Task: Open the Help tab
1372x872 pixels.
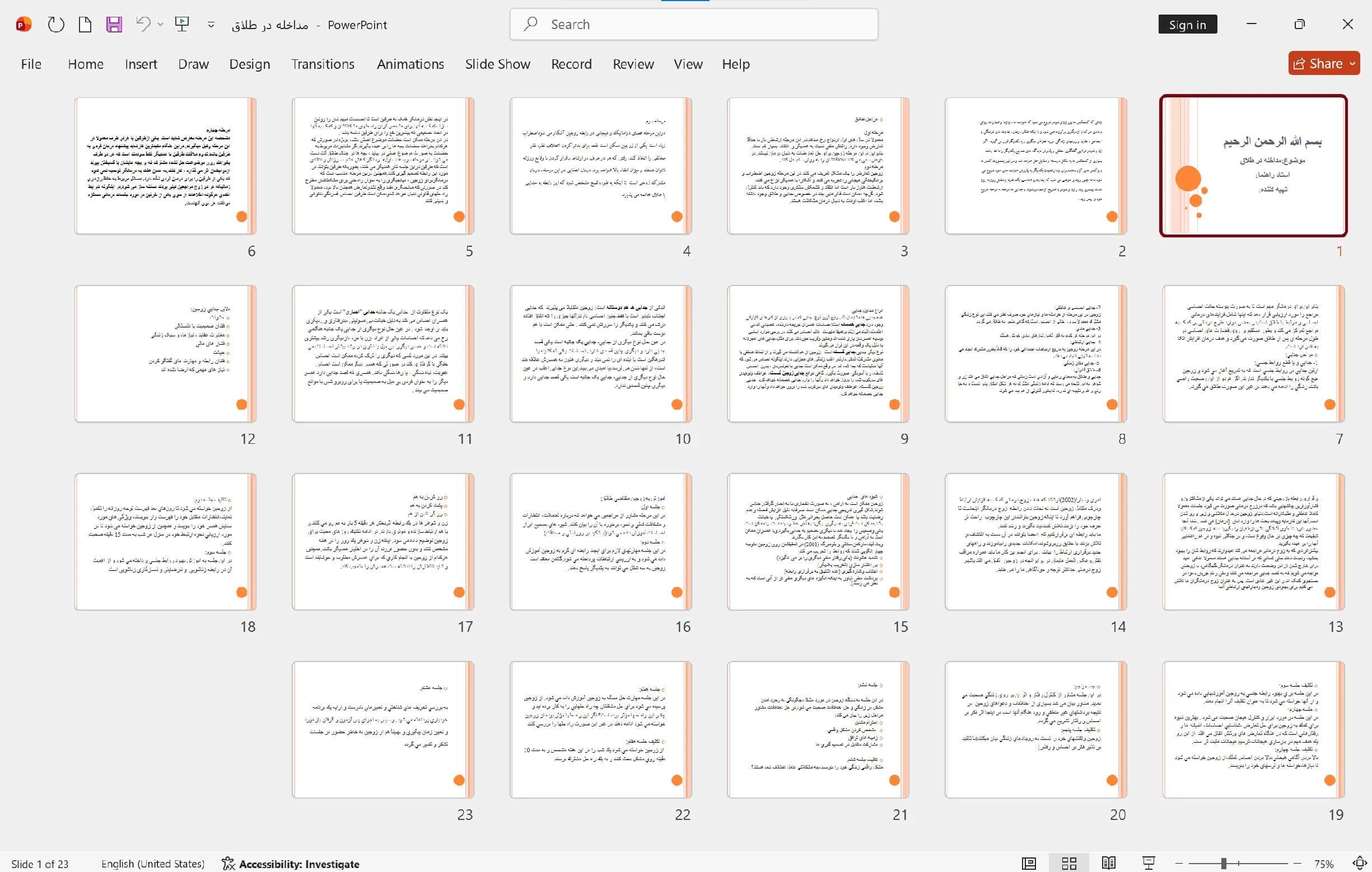Action: (x=736, y=64)
